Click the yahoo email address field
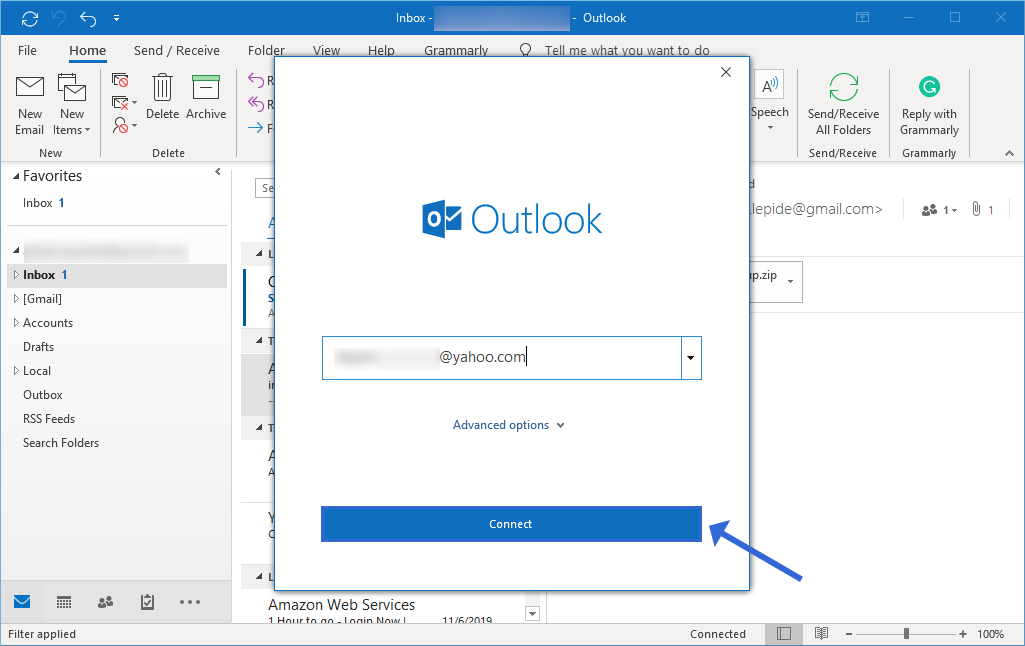 [x=501, y=358]
